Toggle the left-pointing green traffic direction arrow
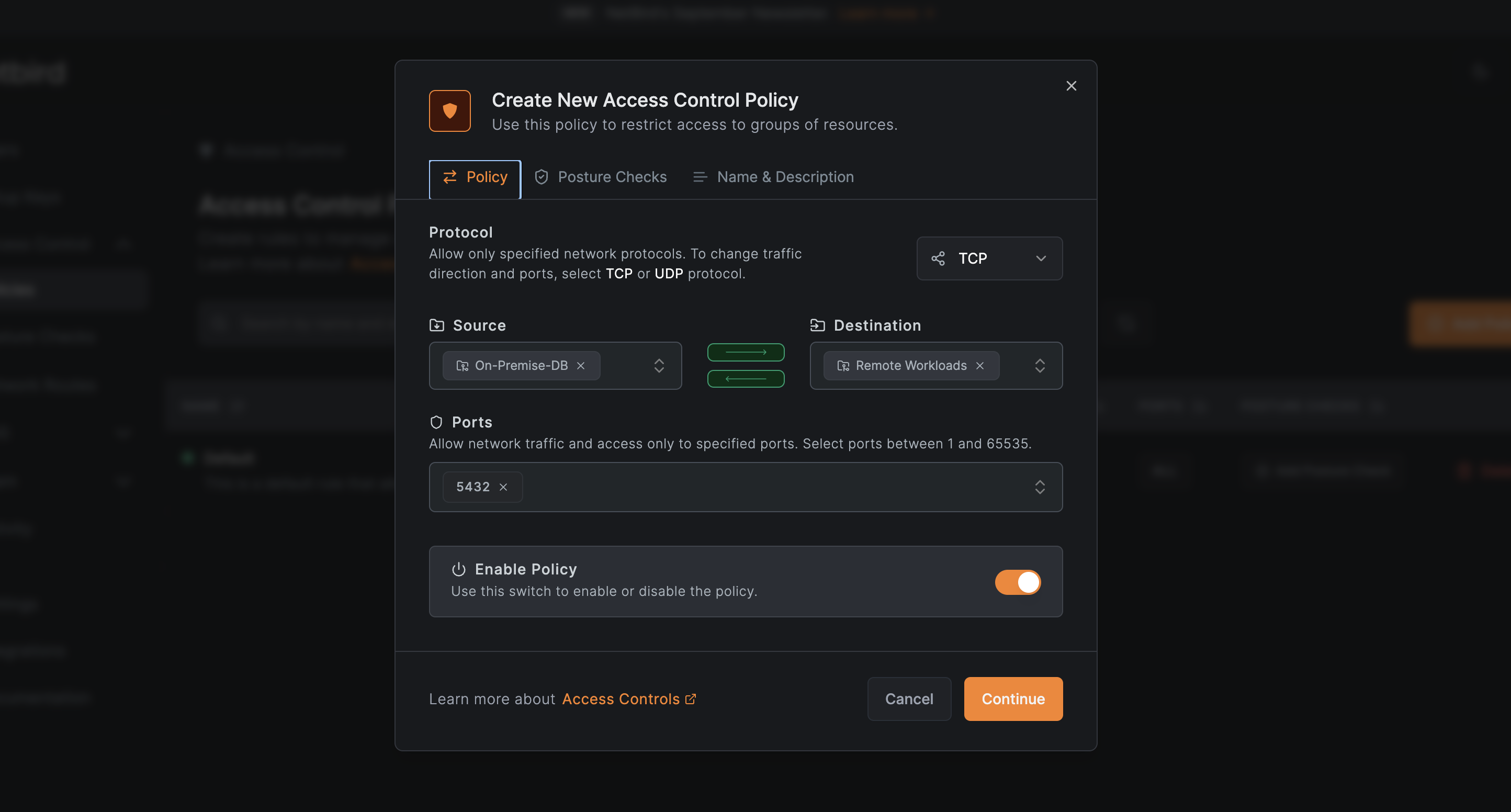Image resolution: width=1511 pixels, height=812 pixels. [746, 378]
